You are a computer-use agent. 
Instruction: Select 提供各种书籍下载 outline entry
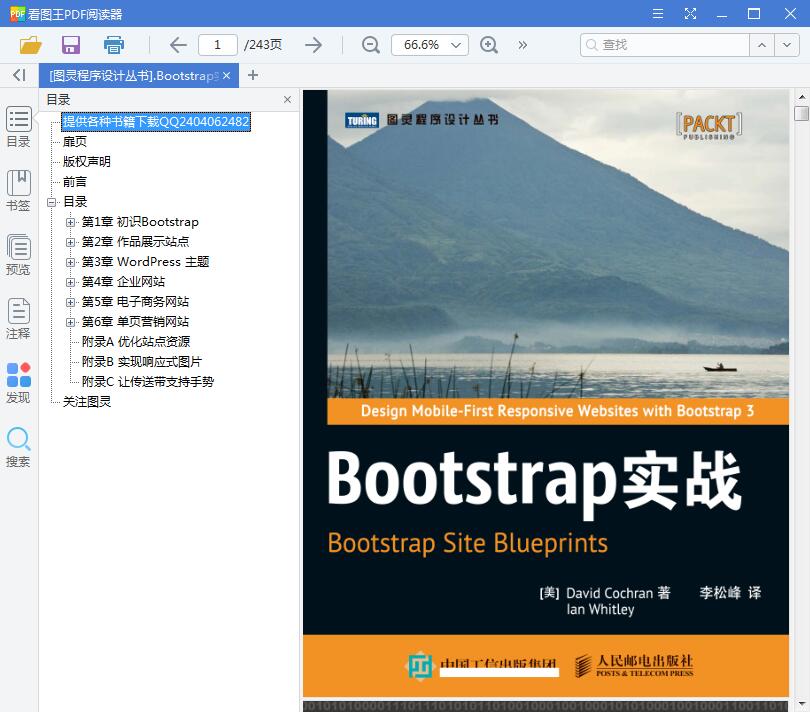(155, 121)
